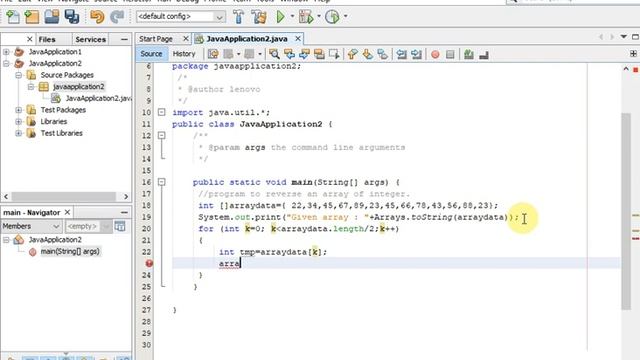Open the Debug Project dropdown arrow
Screen dimensions: 640x360
click(x=319, y=16)
